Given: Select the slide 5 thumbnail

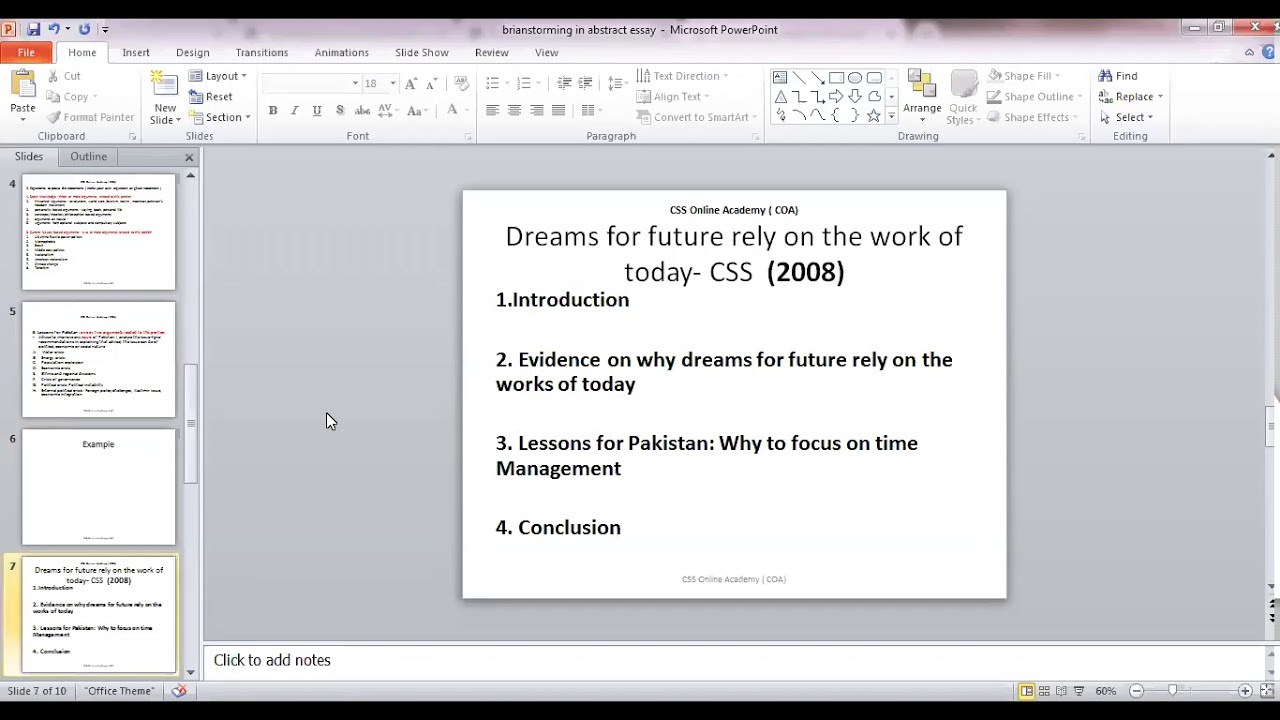Looking at the screenshot, I should pos(99,359).
